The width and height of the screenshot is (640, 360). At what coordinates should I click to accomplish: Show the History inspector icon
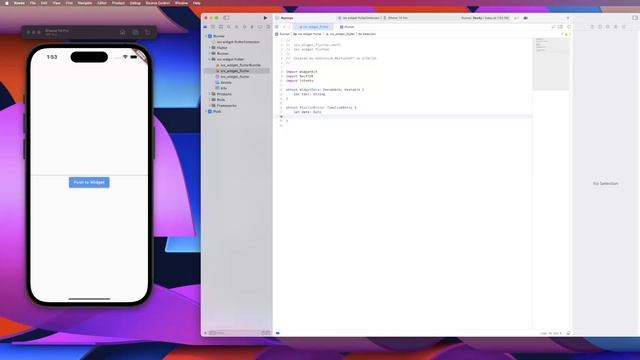600,27
